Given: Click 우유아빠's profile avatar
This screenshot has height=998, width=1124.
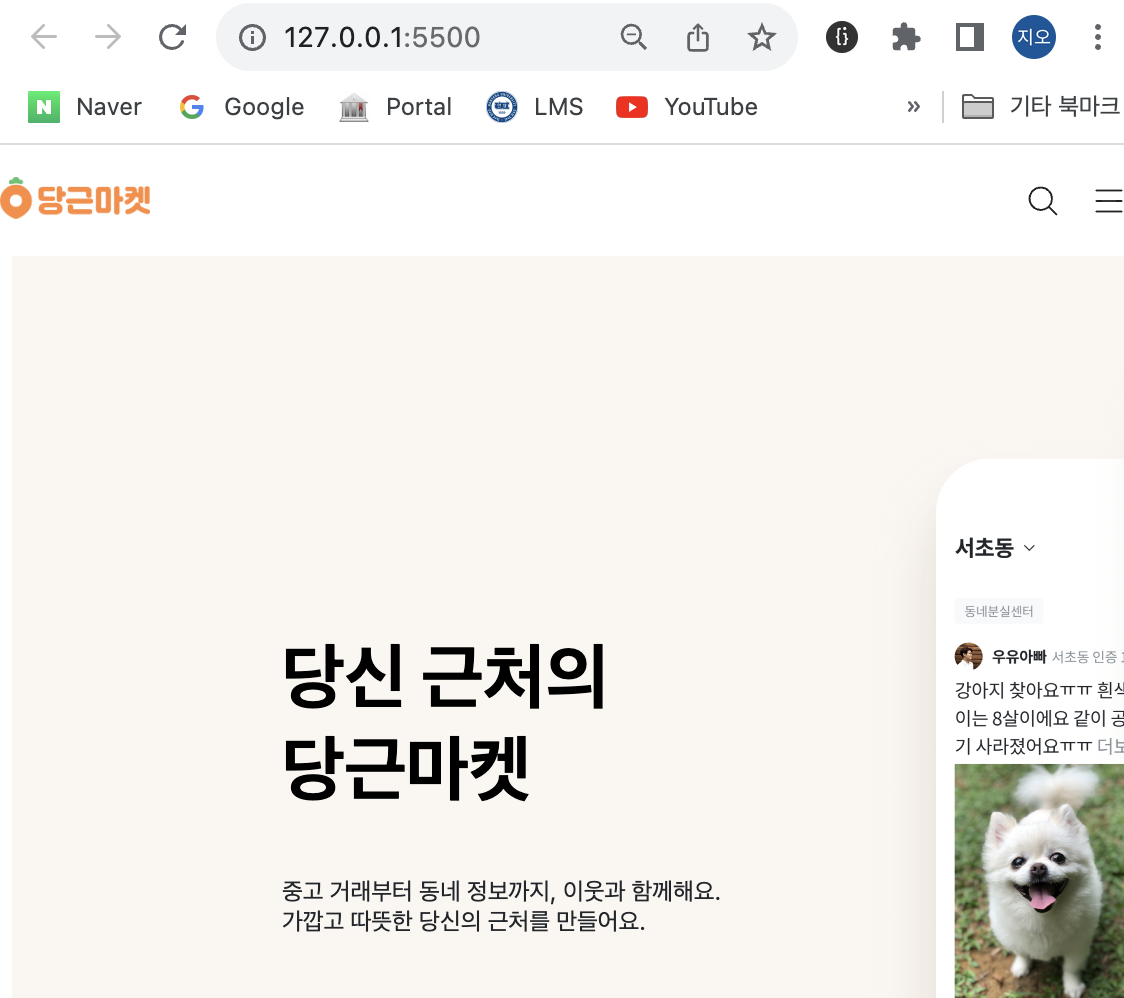Looking at the screenshot, I should click(x=968, y=656).
